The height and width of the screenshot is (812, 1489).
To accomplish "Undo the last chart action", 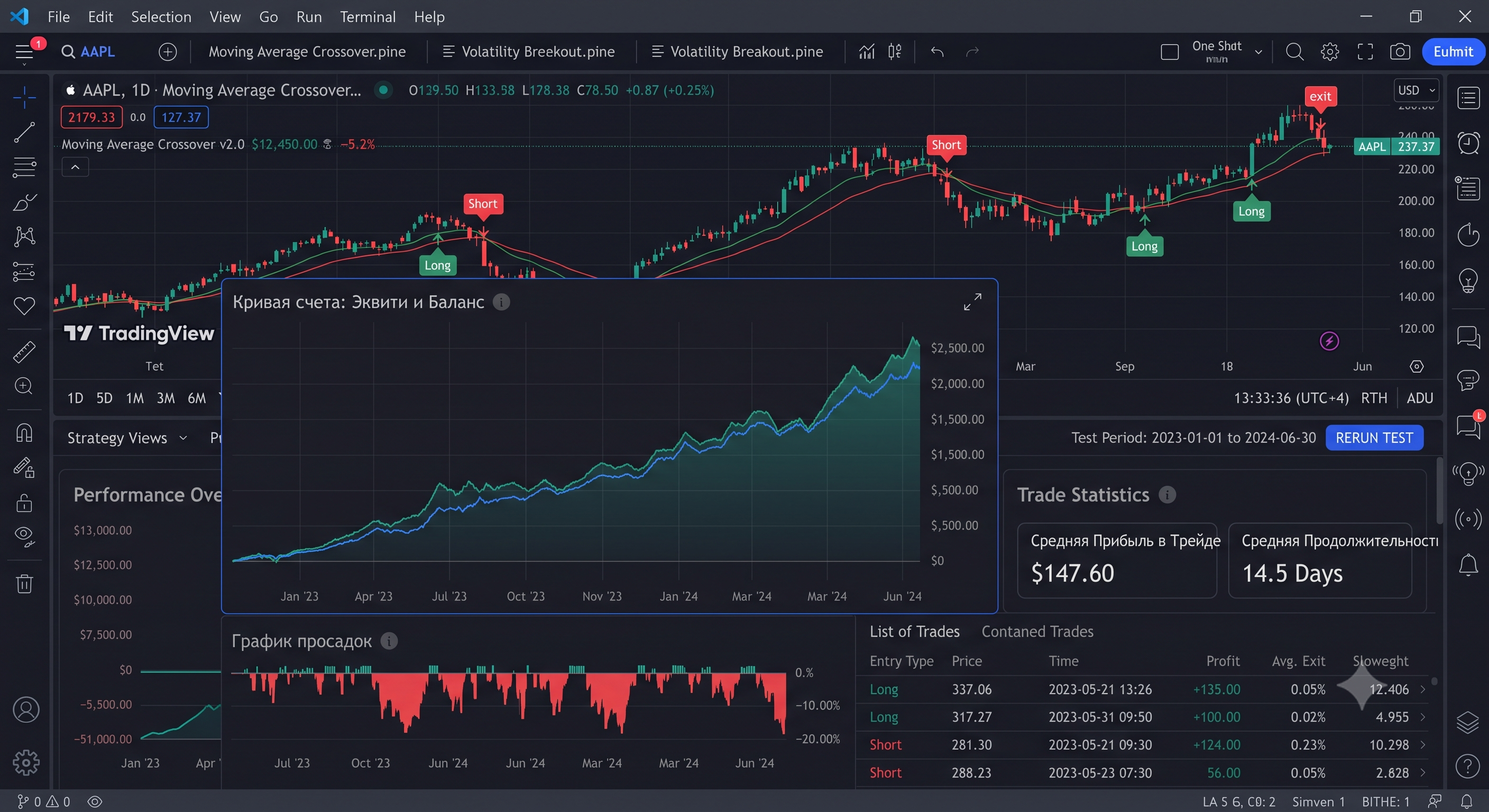I will pos(937,52).
